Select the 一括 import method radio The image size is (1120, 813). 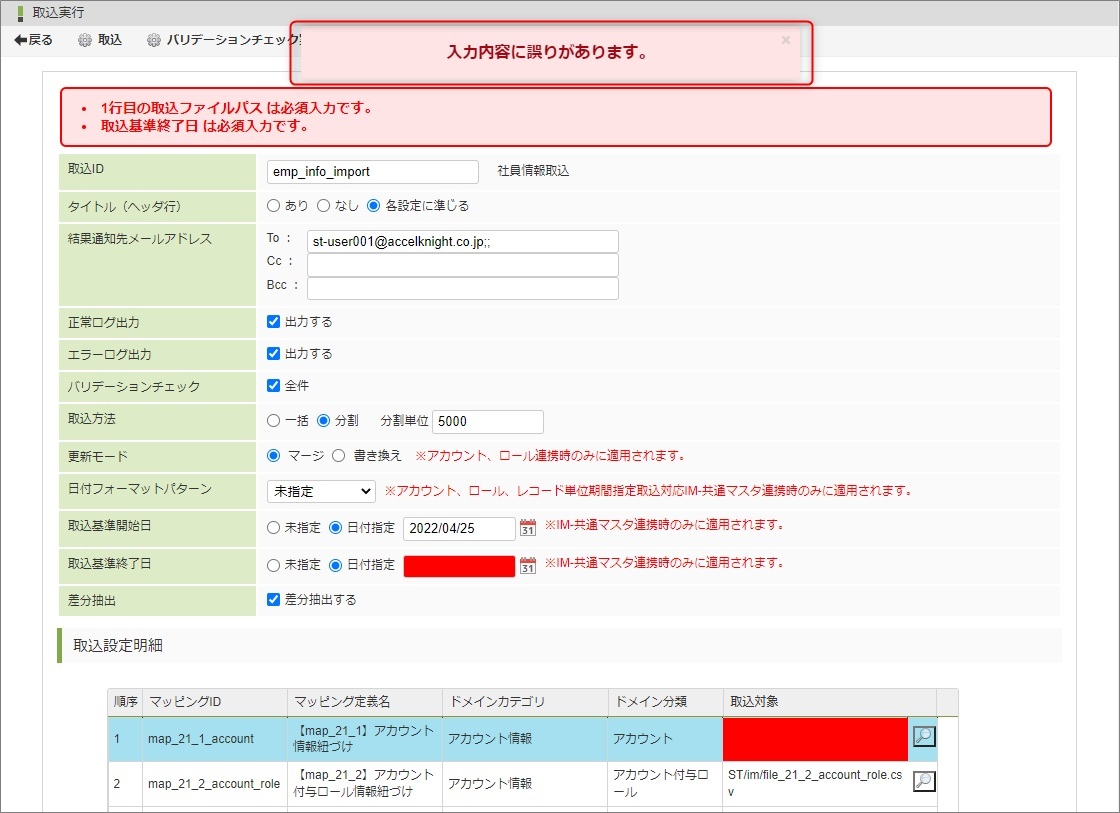point(274,421)
